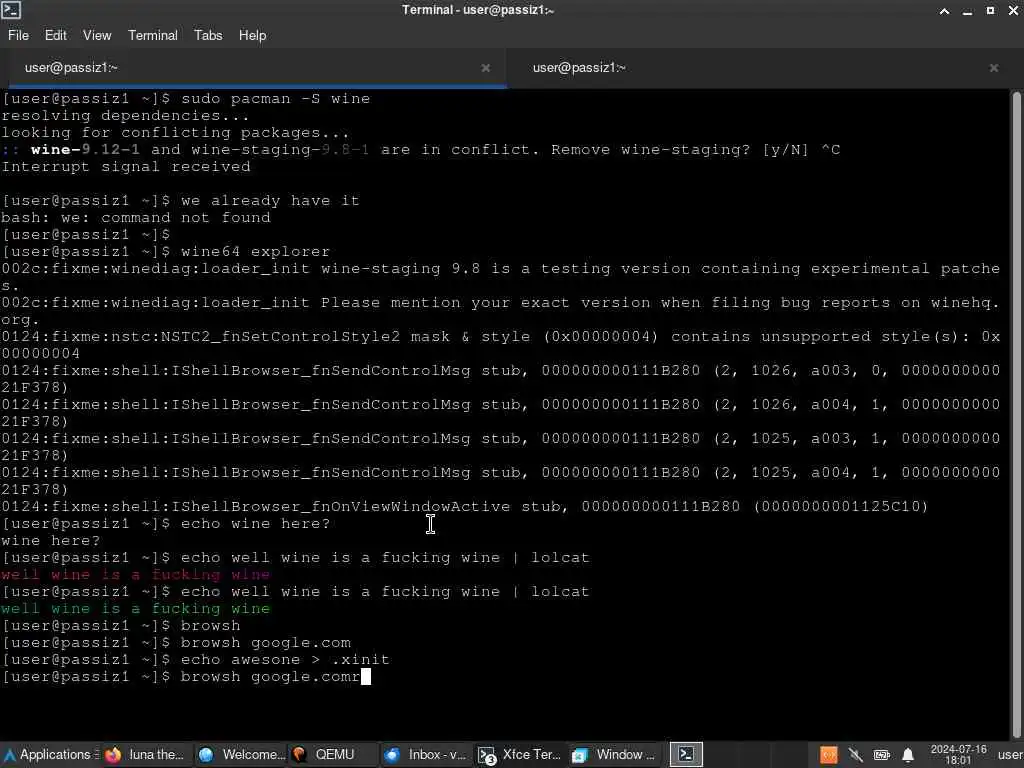
Task: Close the first terminal tab
Action: pos(485,68)
